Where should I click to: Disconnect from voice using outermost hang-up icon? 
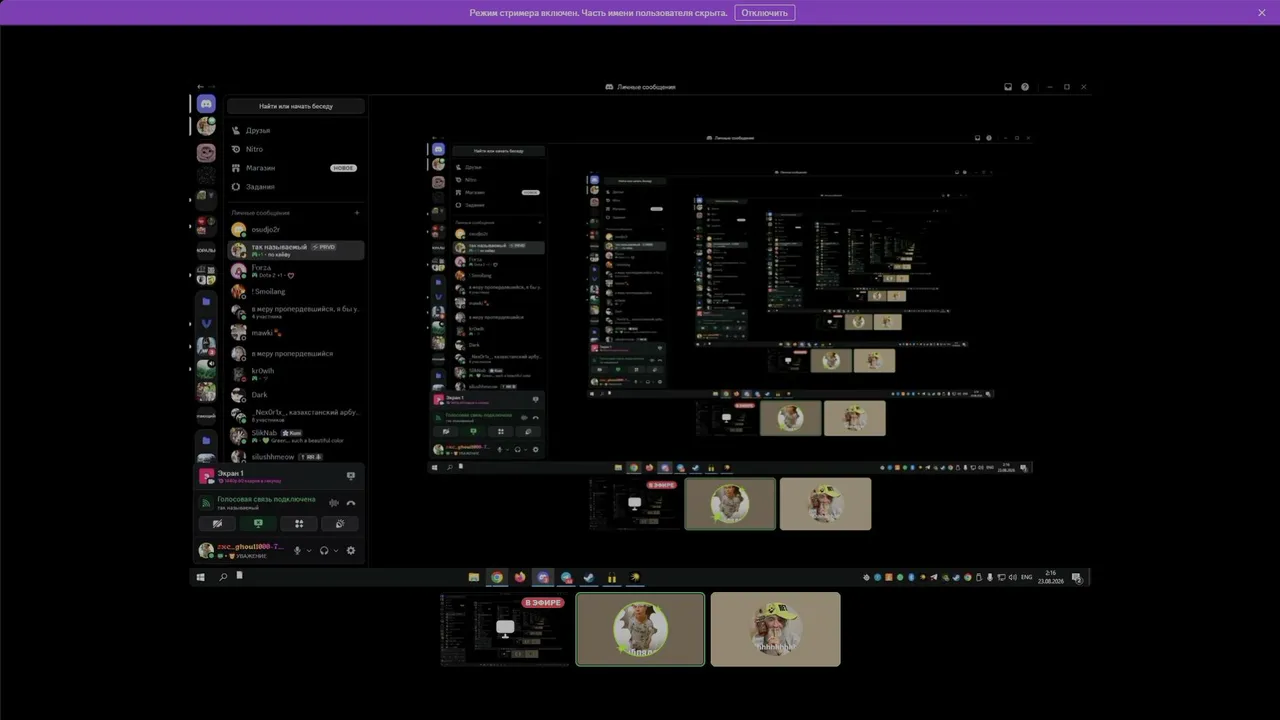pyautogui.click(x=351, y=503)
